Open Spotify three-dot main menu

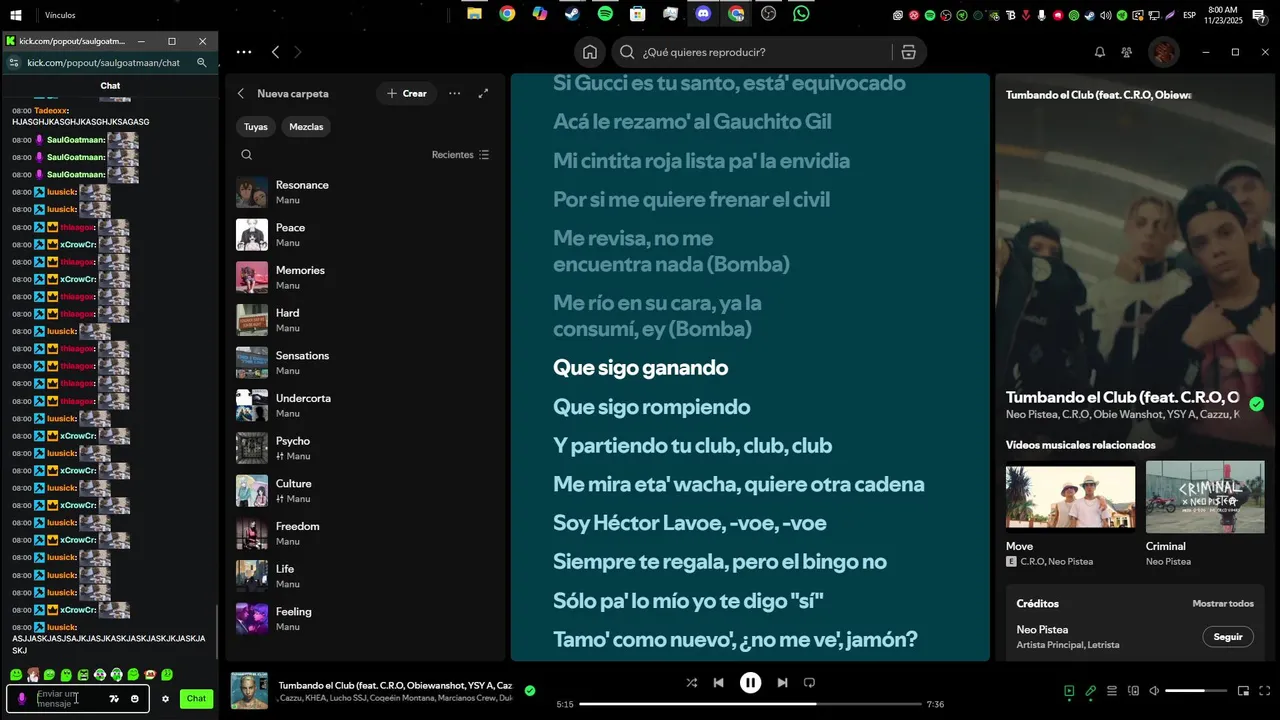[244, 52]
